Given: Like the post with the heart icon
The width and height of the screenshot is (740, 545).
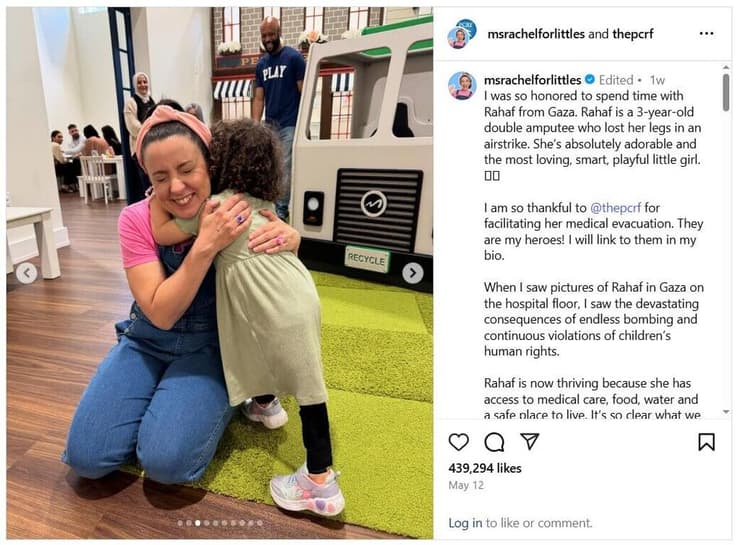Looking at the screenshot, I should coord(458,442).
